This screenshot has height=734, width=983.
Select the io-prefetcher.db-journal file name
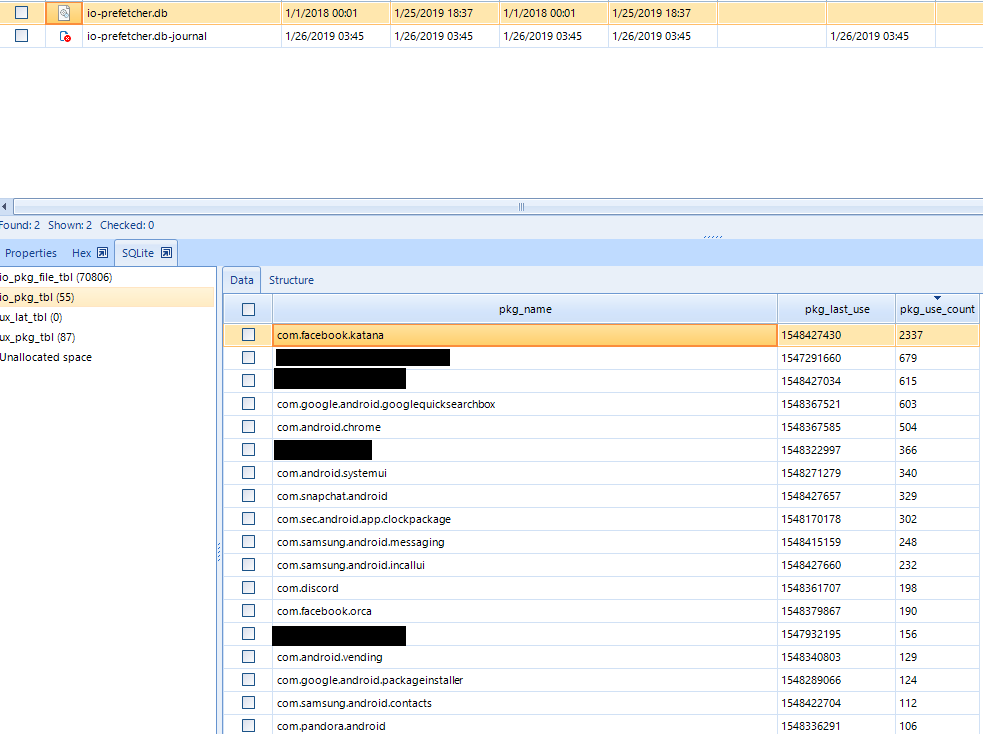click(x=147, y=36)
